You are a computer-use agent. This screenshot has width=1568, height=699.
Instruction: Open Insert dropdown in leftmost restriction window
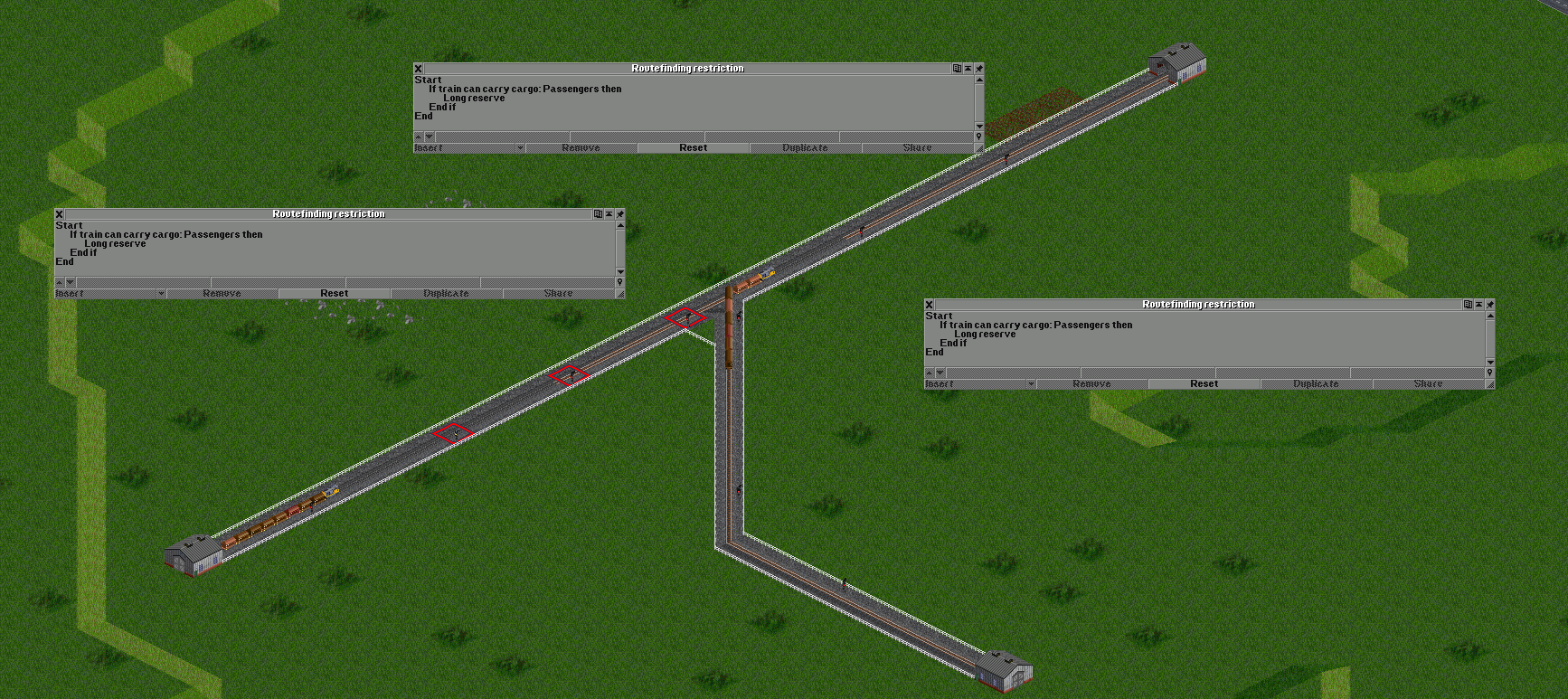[110, 293]
